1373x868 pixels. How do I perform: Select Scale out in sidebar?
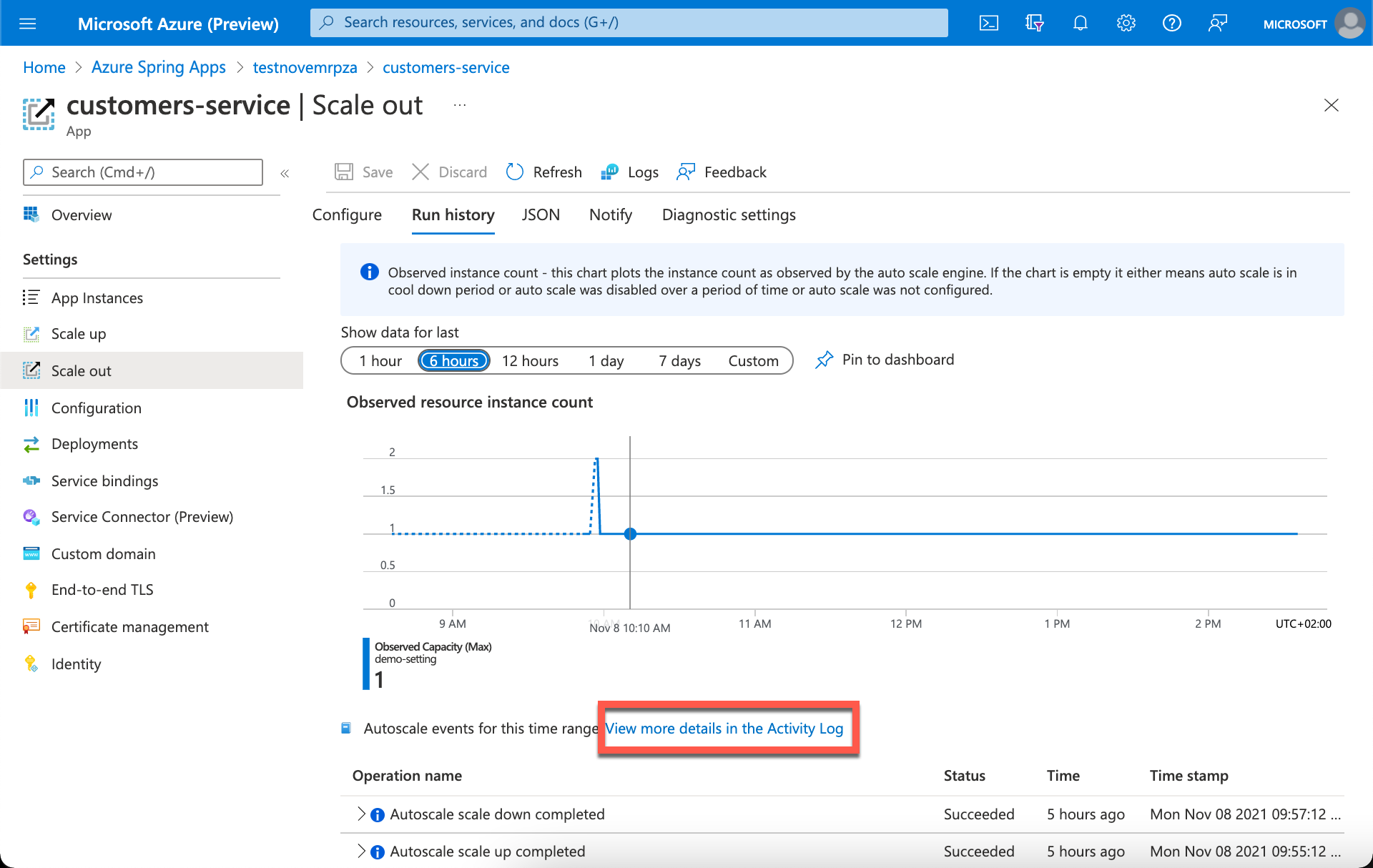coord(152,370)
